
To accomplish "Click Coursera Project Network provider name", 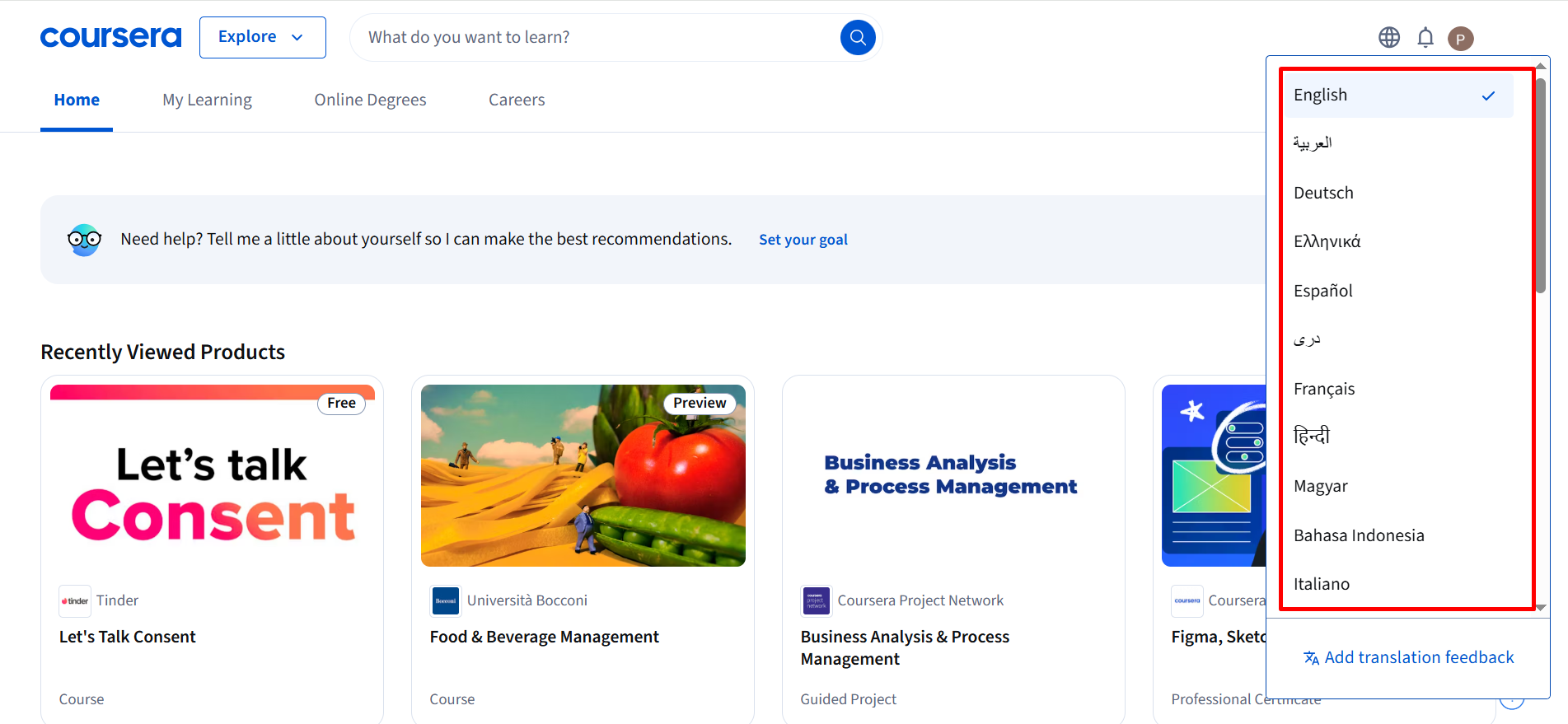I will pyautogui.click(x=920, y=600).
